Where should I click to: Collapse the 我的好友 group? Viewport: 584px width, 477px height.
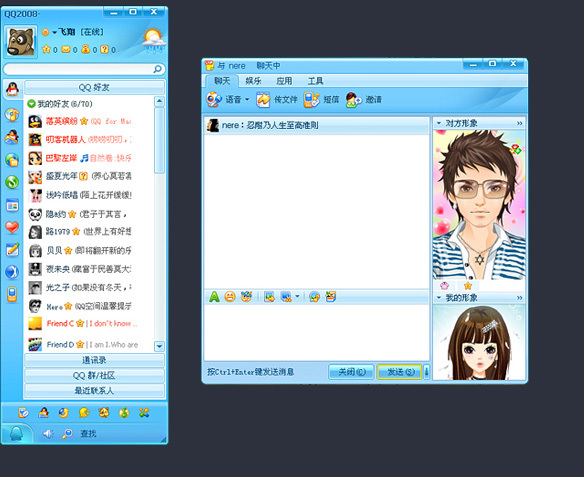(x=31, y=104)
